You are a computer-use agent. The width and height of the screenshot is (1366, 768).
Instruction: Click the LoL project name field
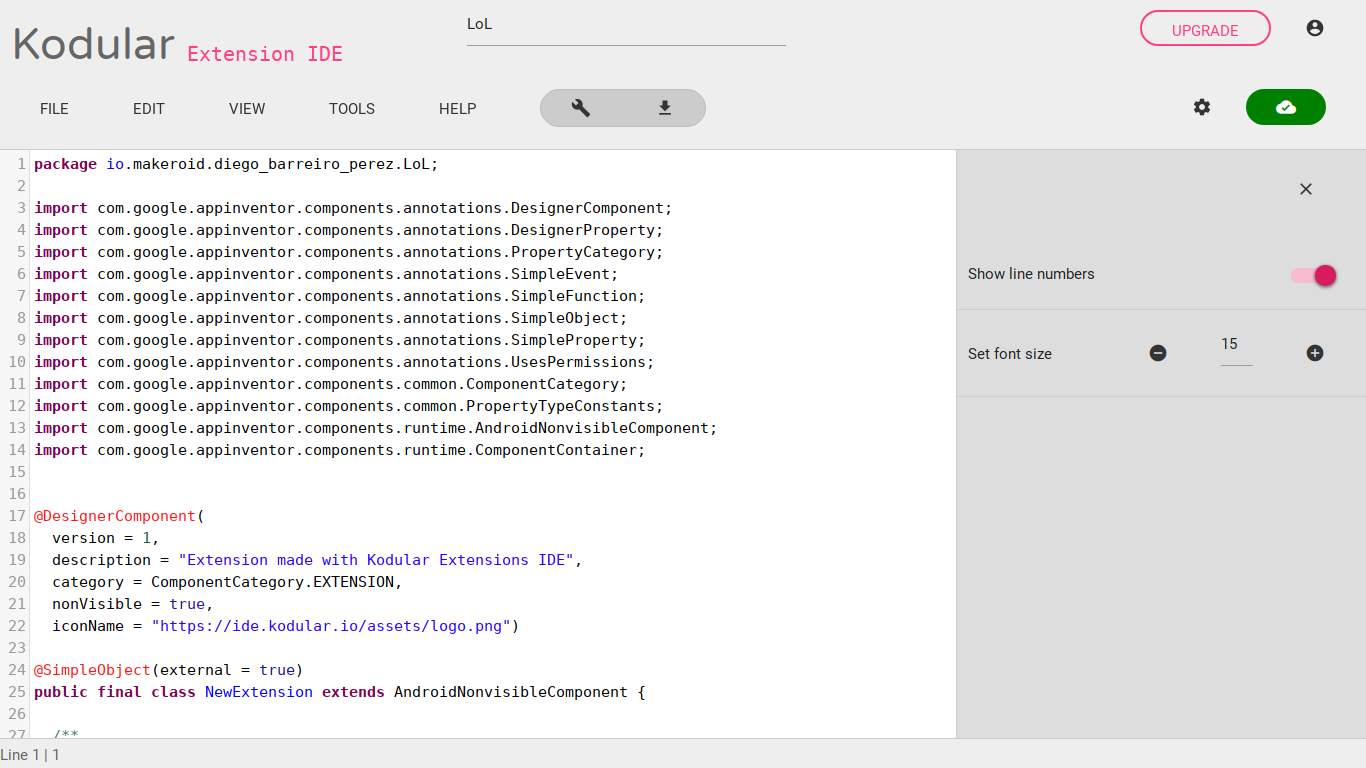point(626,25)
